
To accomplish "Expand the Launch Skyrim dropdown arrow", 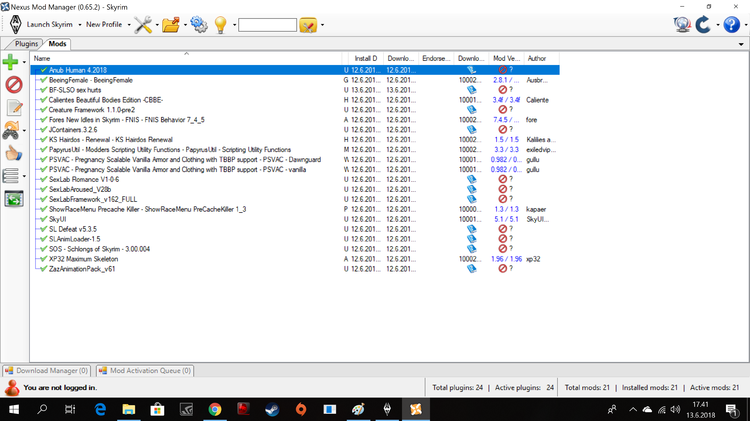I will [79, 25].
